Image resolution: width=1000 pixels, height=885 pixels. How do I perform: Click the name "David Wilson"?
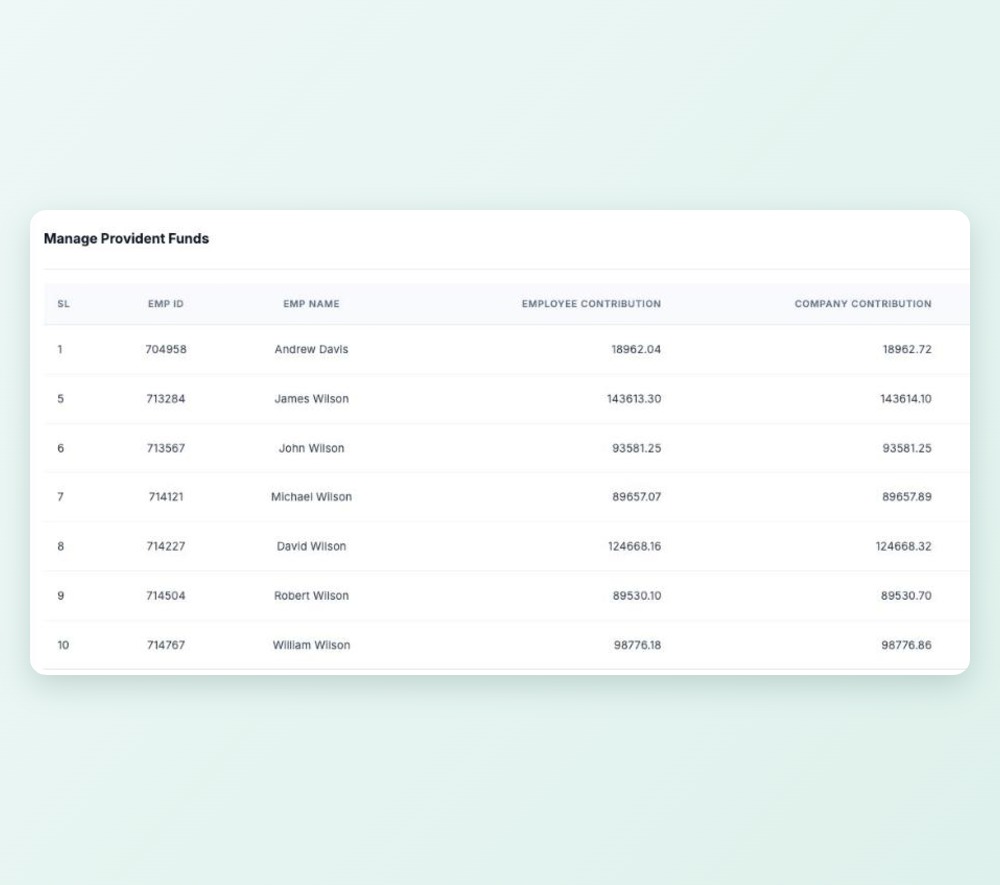(311, 546)
